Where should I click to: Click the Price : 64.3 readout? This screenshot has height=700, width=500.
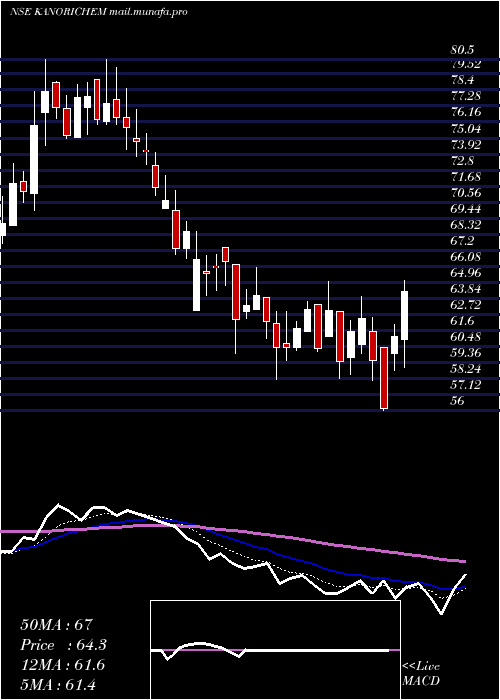tap(64, 645)
